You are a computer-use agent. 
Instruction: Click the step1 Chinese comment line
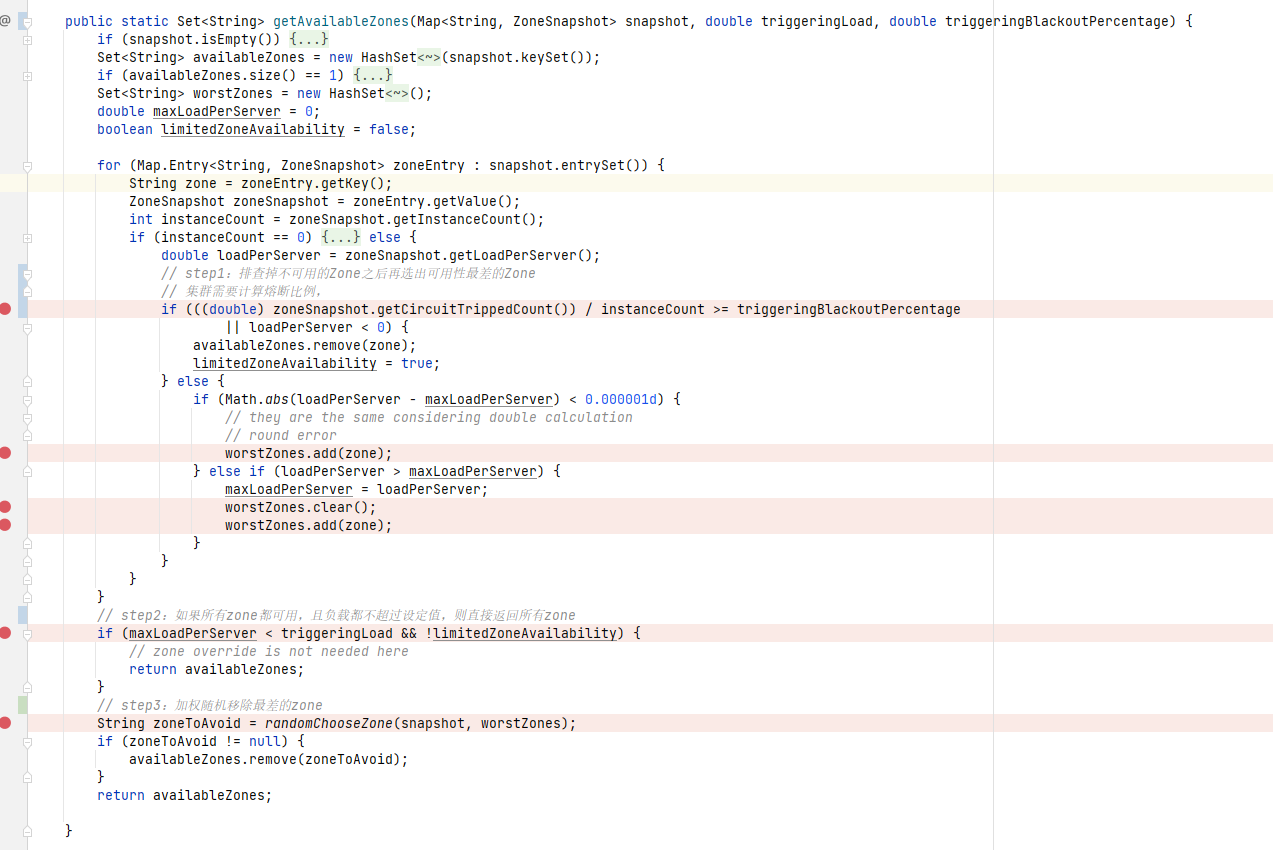click(348, 273)
